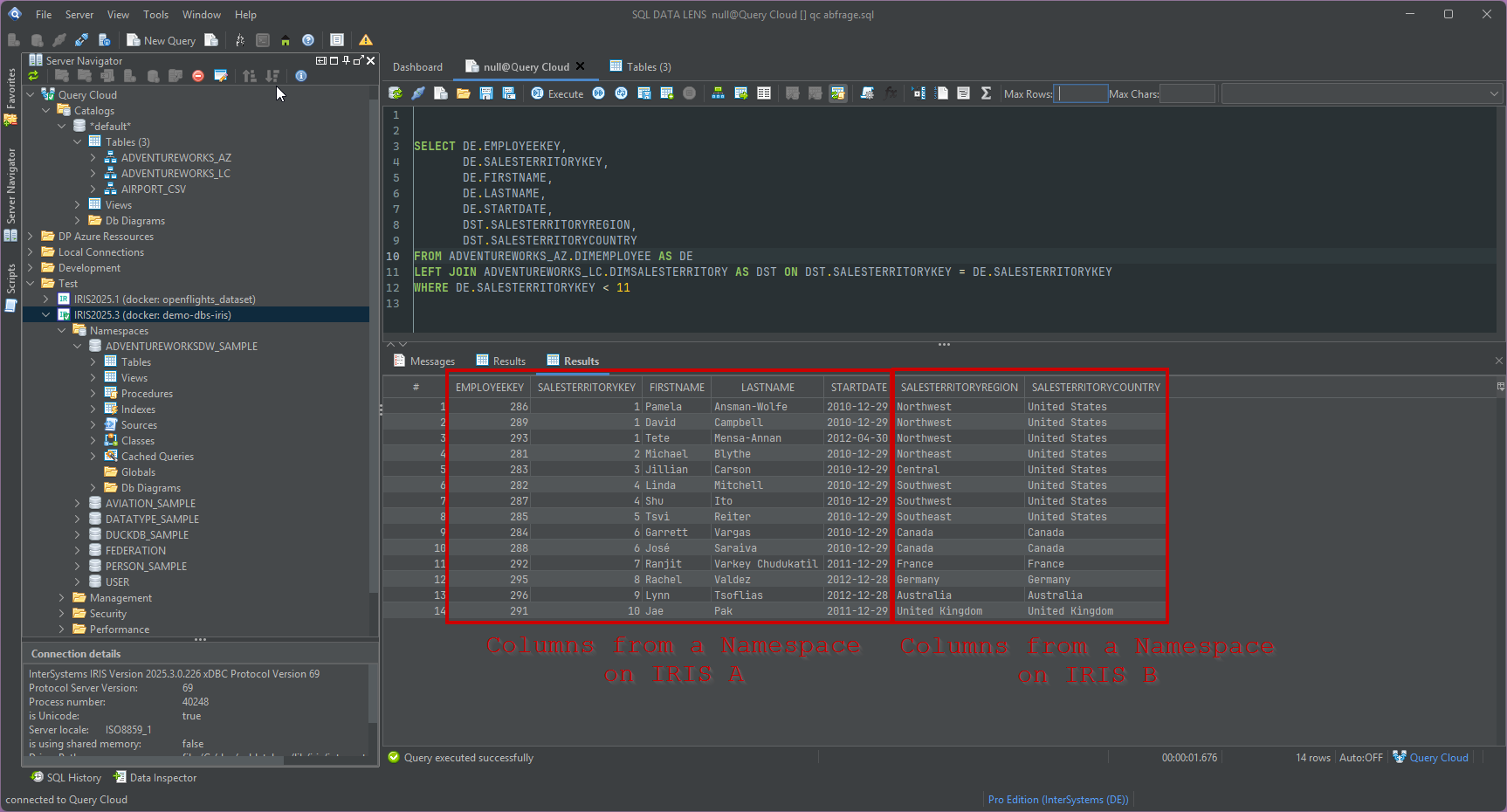Toggle the highlighted refresh results grid button
This screenshot has height=812, width=1507.
tap(837, 93)
